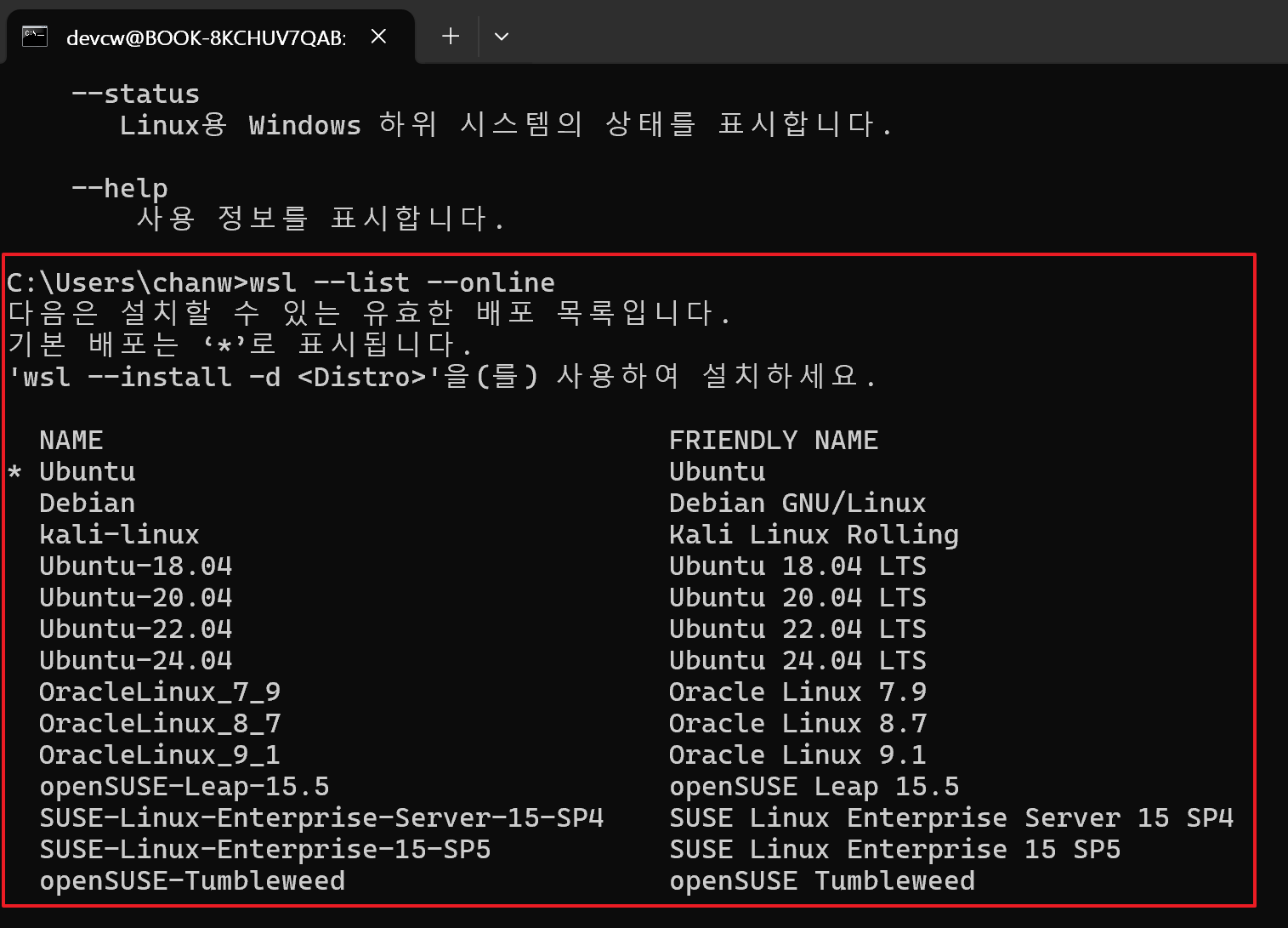Click the '--help' option text
The image size is (1288, 928).
(120, 188)
